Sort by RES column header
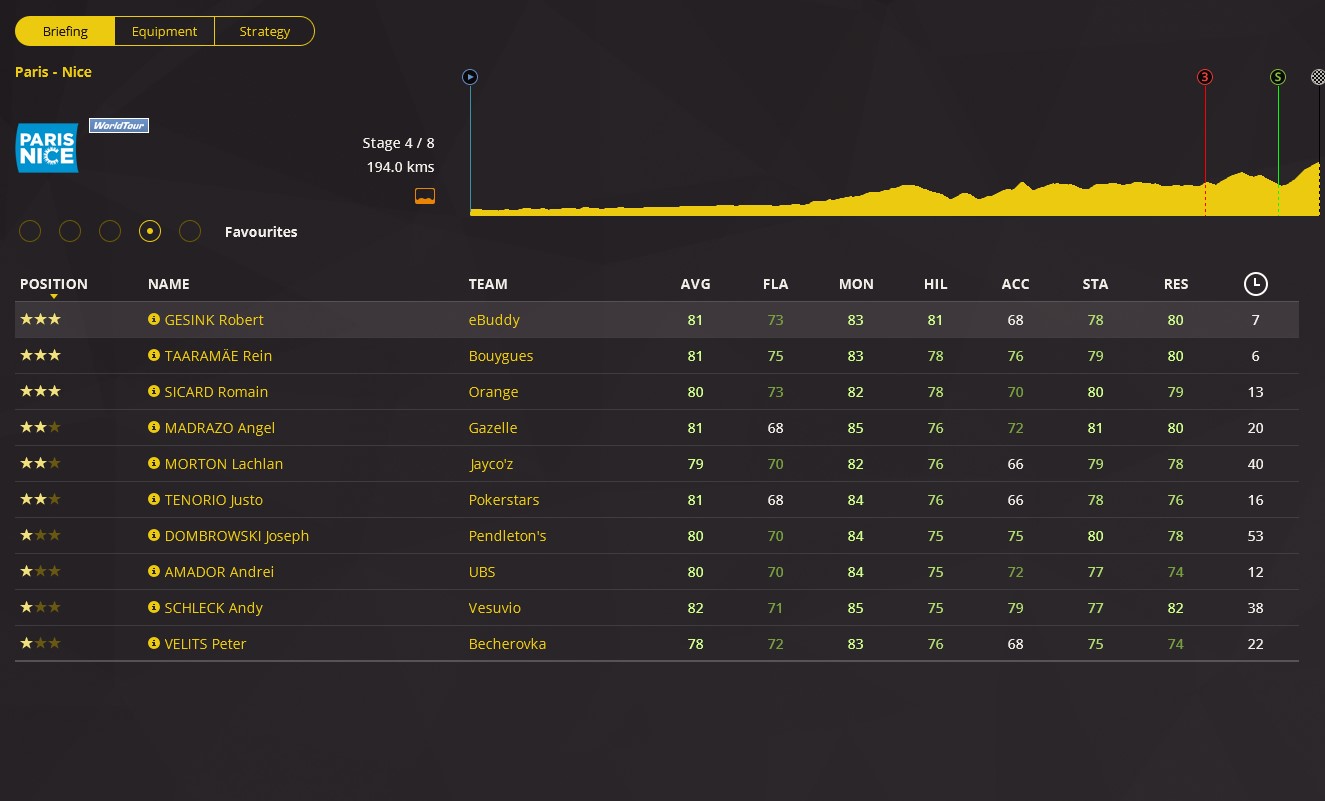The height and width of the screenshot is (801, 1325). (x=1176, y=284)
